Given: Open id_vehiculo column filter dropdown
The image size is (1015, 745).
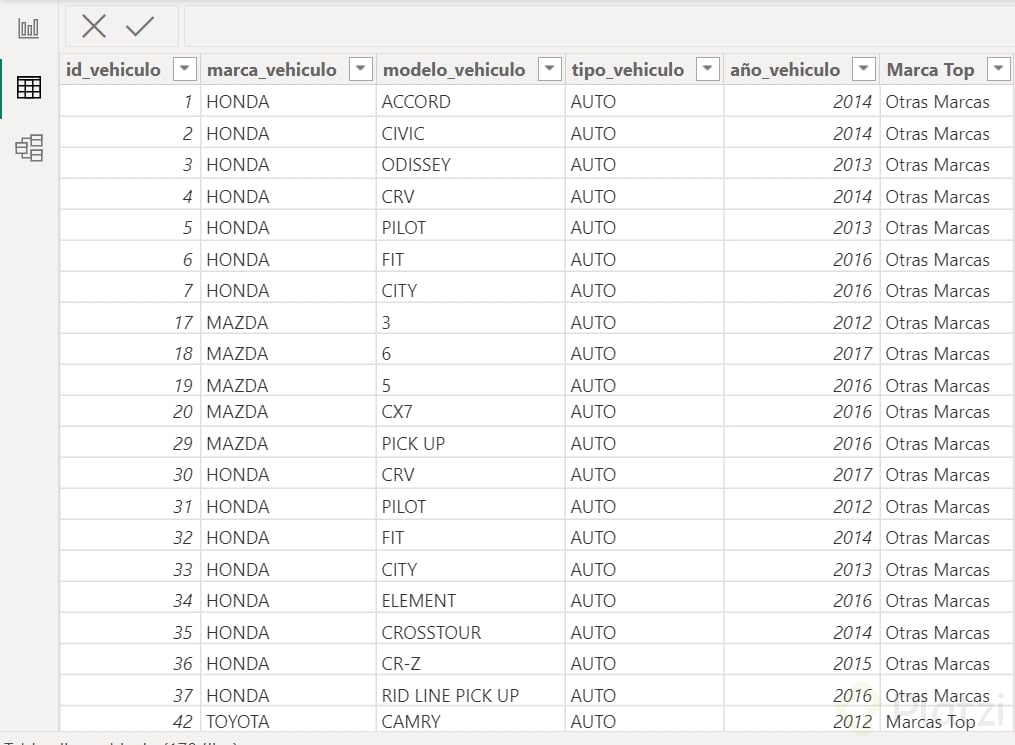Looking at the screenshot, I should [x=184, y=68].
